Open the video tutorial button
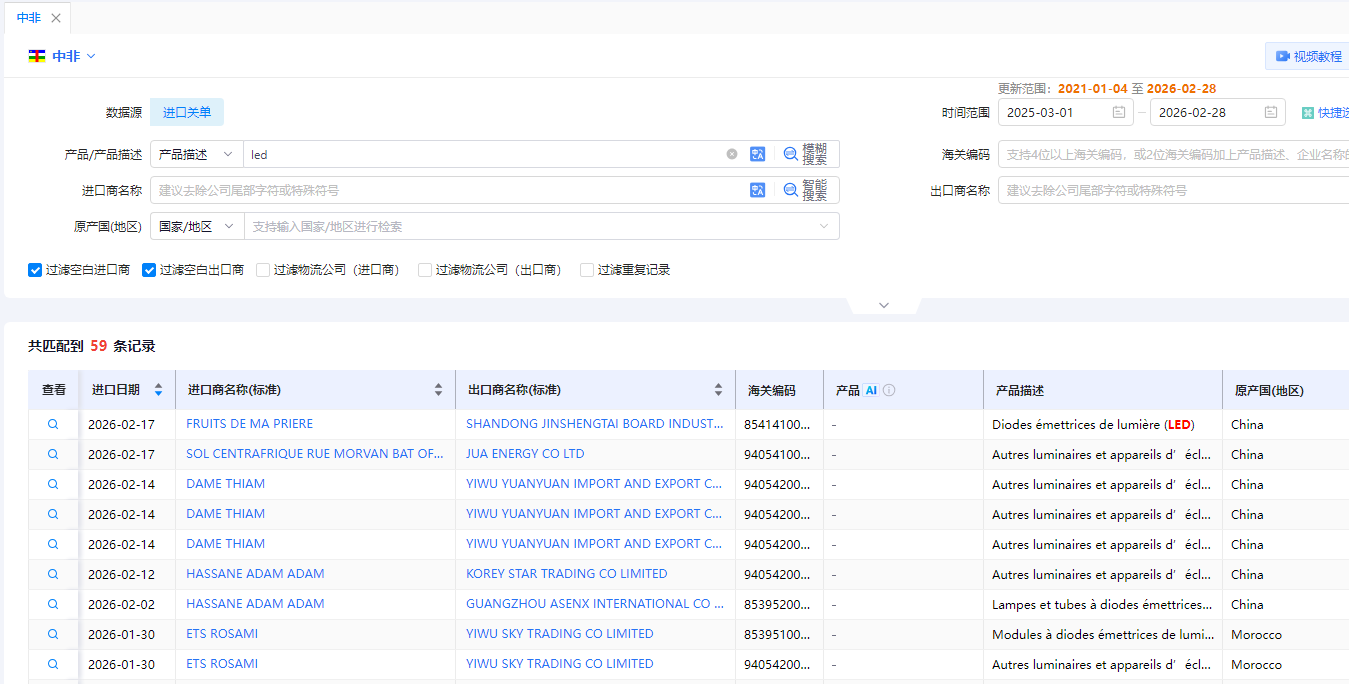1349x684 pixels. point(1308,56)
